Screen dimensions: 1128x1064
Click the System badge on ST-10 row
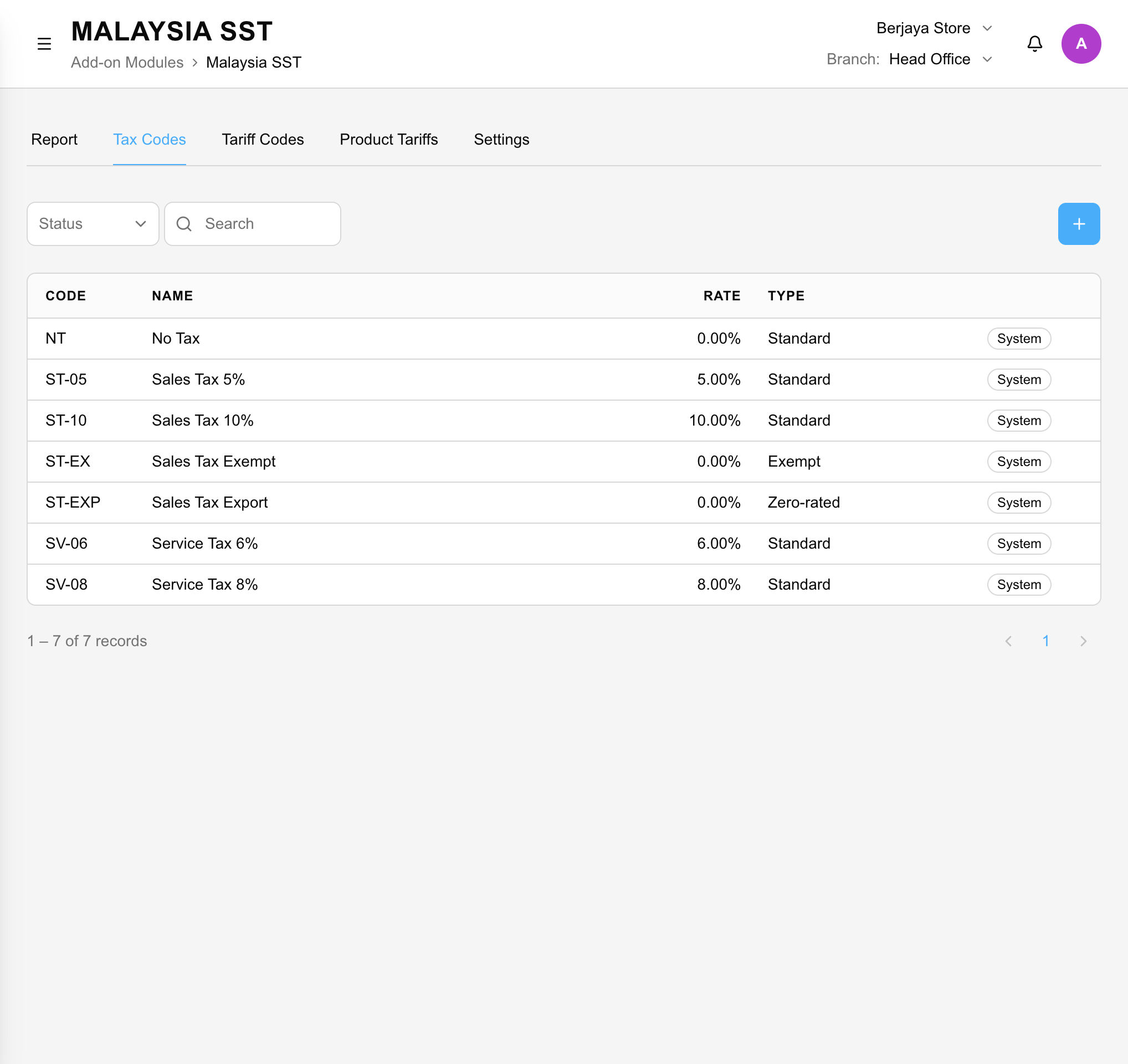pos(1019,421)
